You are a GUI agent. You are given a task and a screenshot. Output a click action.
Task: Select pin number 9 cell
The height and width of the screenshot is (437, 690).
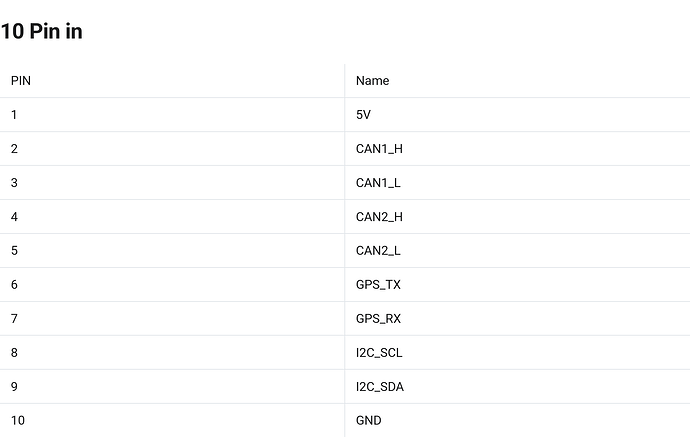click(14, 387)
